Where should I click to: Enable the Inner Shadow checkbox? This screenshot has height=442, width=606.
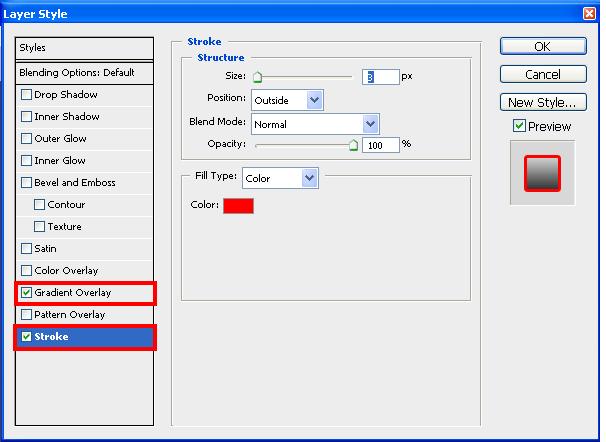click(x=27, y=117)
